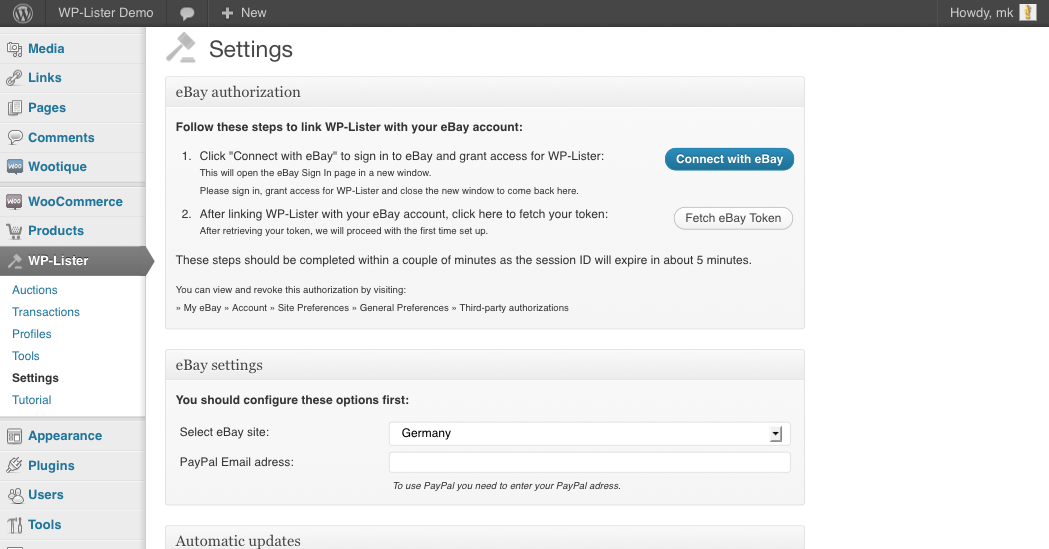1049x549 pixels.
Task: Open the Profiles submenu item
Action: pos(31,334)
